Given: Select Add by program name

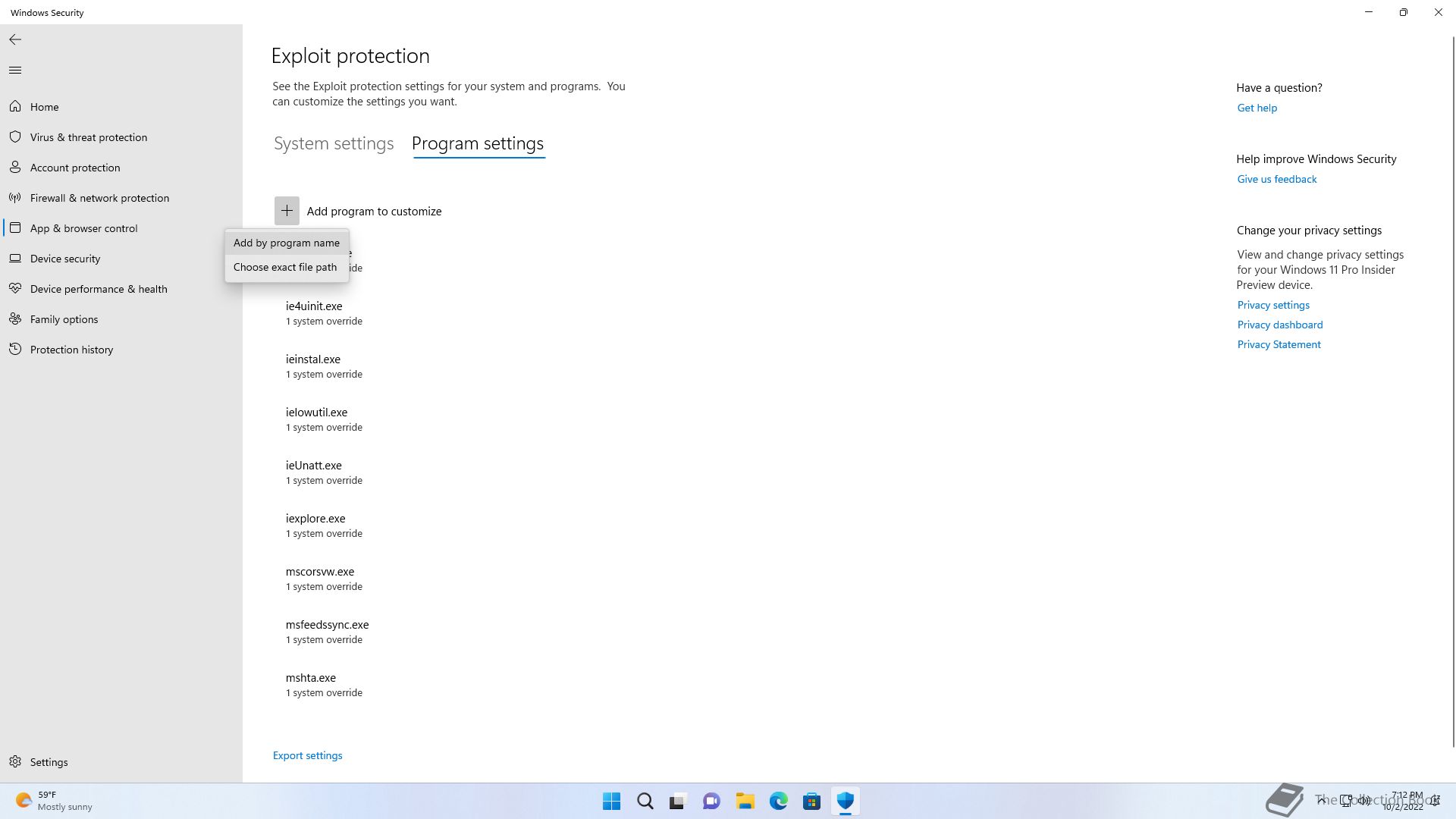Looking at the screenshot, I should click(286, 243).
